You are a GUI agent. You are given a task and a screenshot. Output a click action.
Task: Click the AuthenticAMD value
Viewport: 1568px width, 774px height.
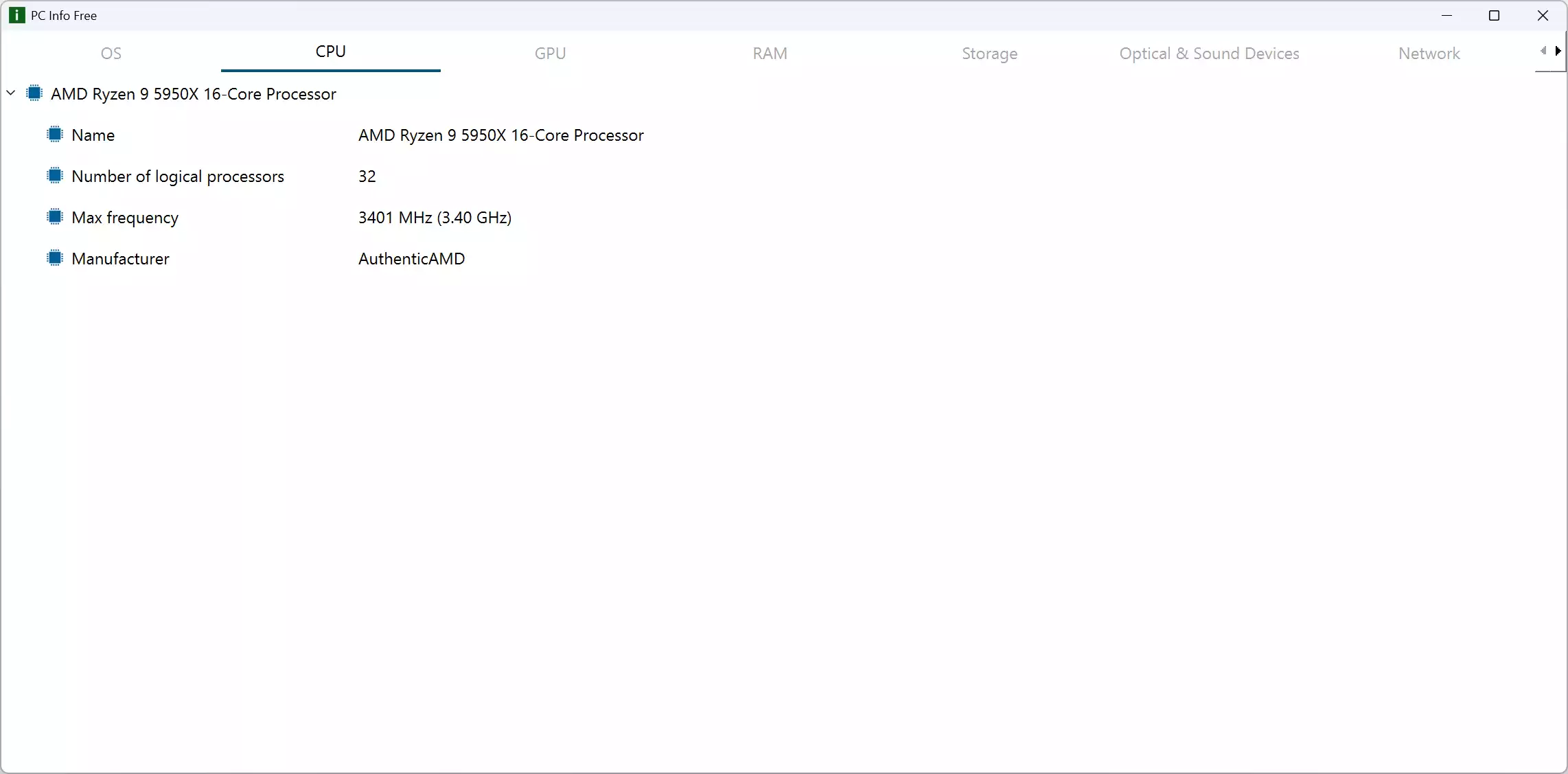point(412,259)
